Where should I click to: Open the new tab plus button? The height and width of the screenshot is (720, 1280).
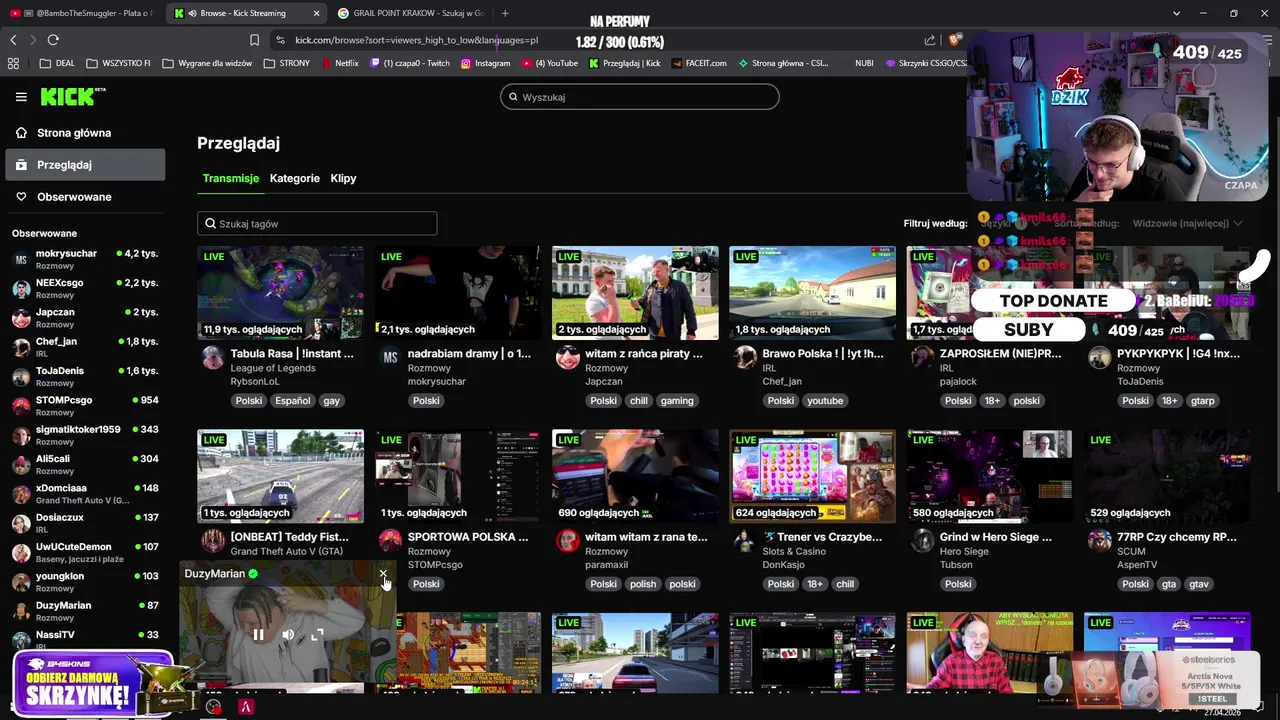505,13
